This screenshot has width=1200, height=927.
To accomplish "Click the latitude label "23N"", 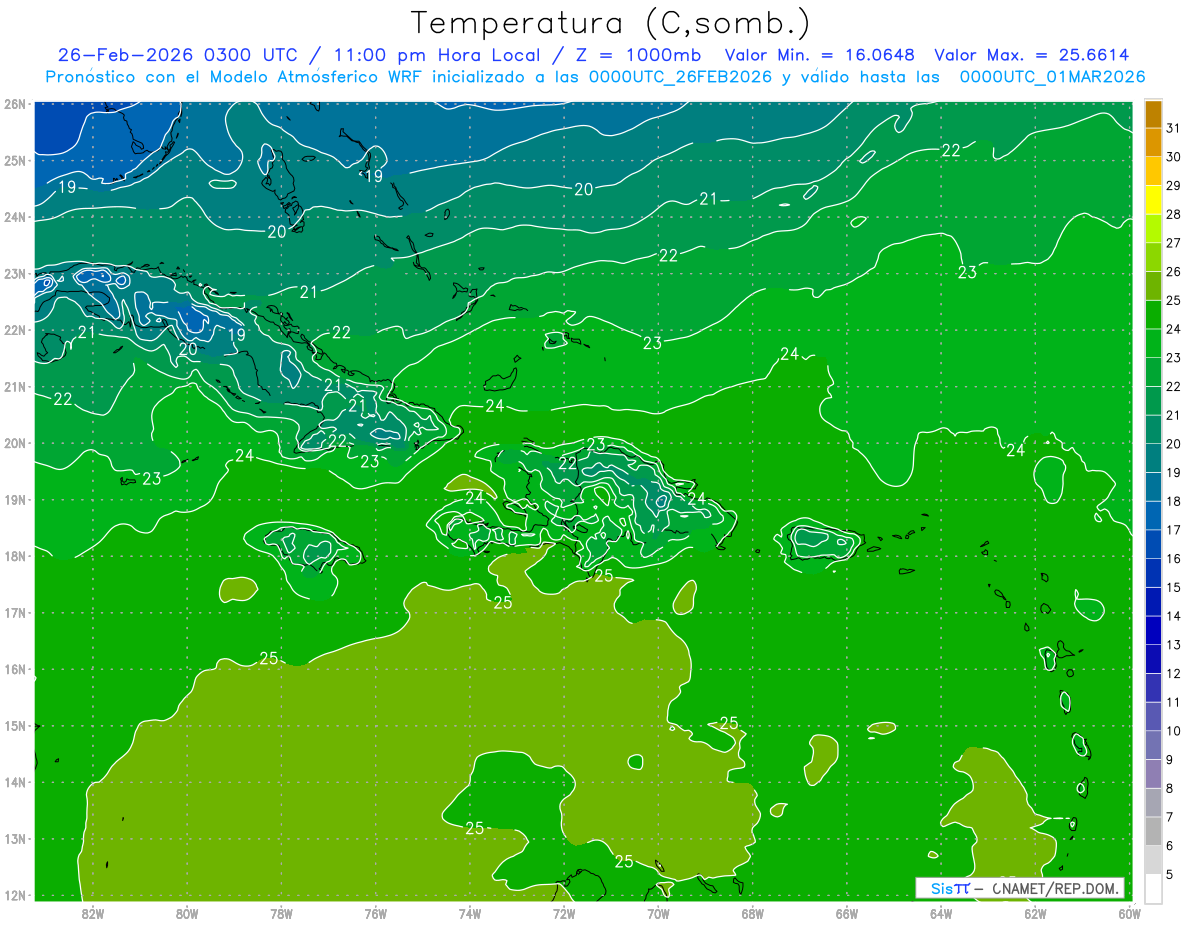I will 14,273.
